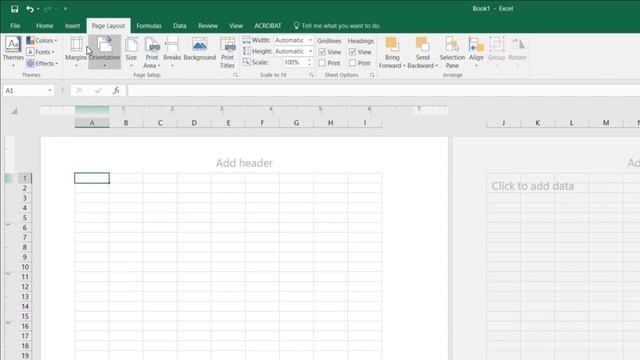Open the Print Area menu
The height and width of the screenshot is (360, 640).
tap(152, 52)
